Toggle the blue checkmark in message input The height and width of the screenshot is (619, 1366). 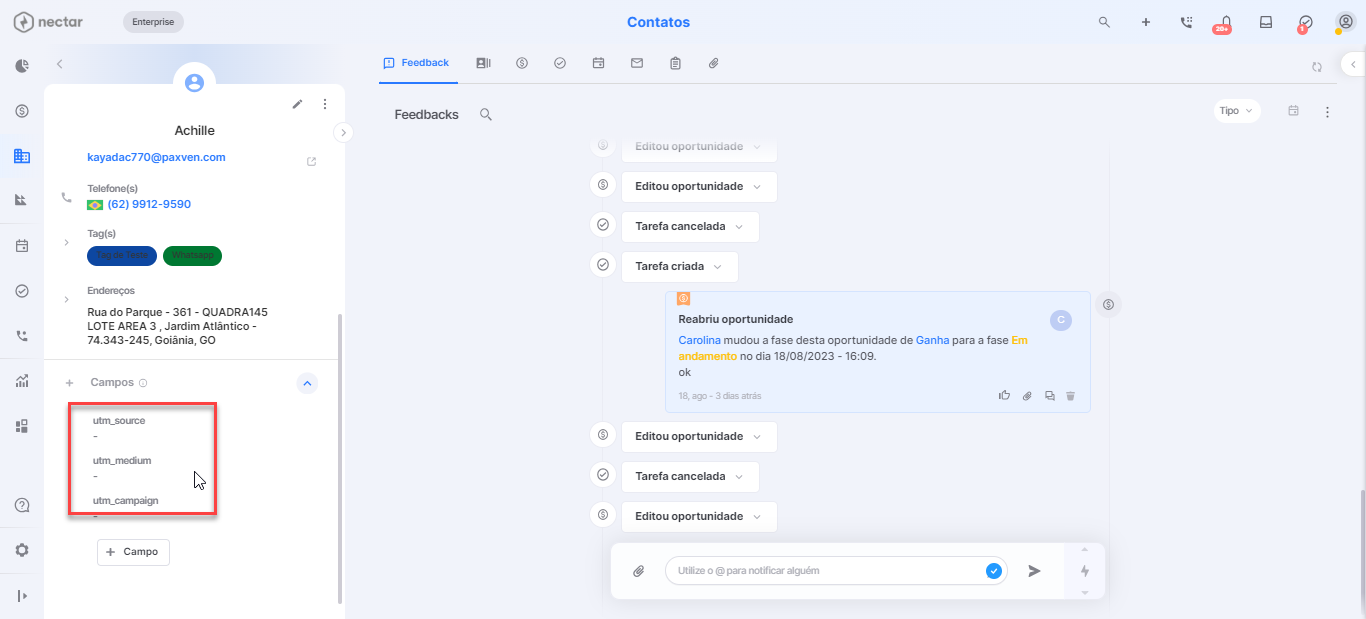tap(994, 571)
